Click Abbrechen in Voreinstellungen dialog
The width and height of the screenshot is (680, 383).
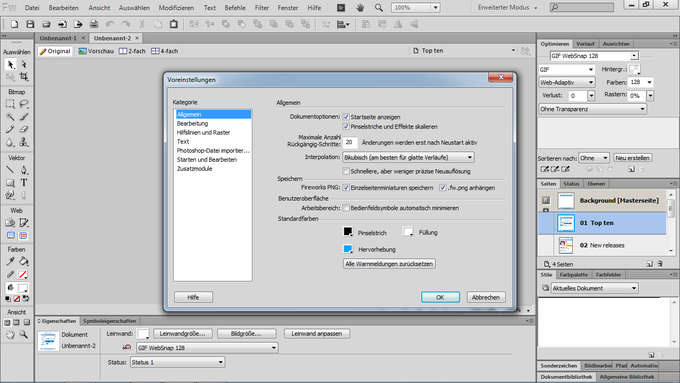tap(486, 297)
